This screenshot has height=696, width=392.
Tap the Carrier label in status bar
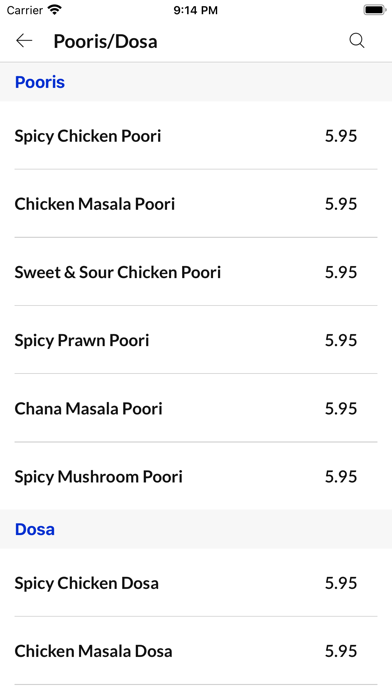(x=25, y=10)
